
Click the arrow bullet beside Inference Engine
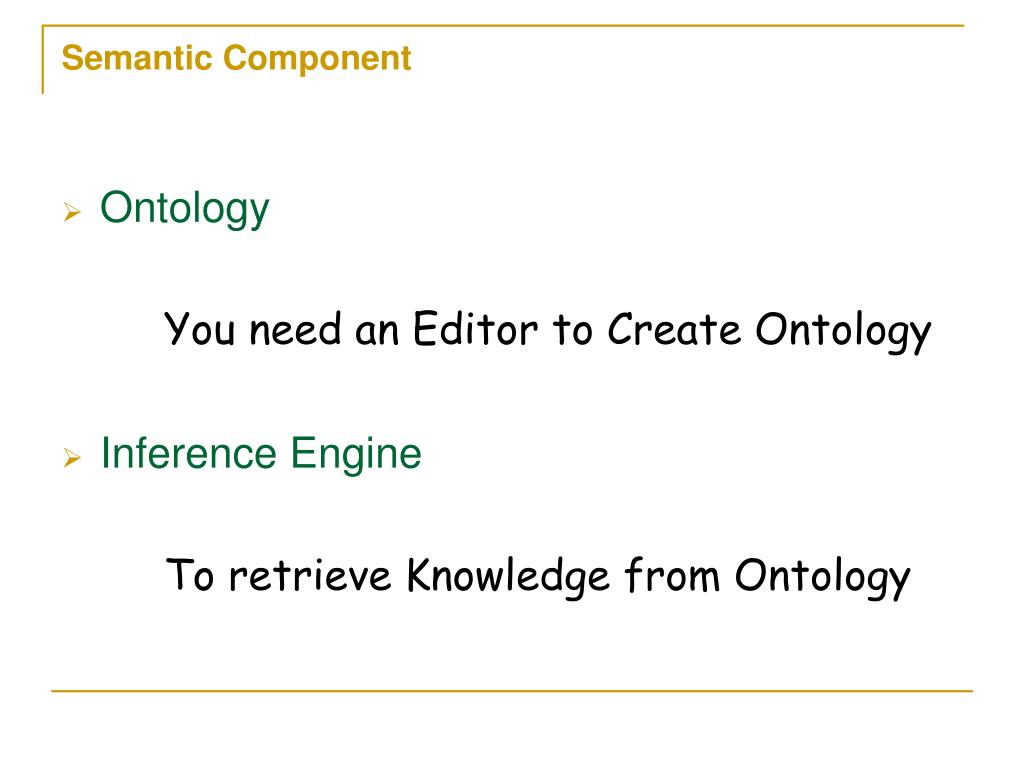click(72, 457)
